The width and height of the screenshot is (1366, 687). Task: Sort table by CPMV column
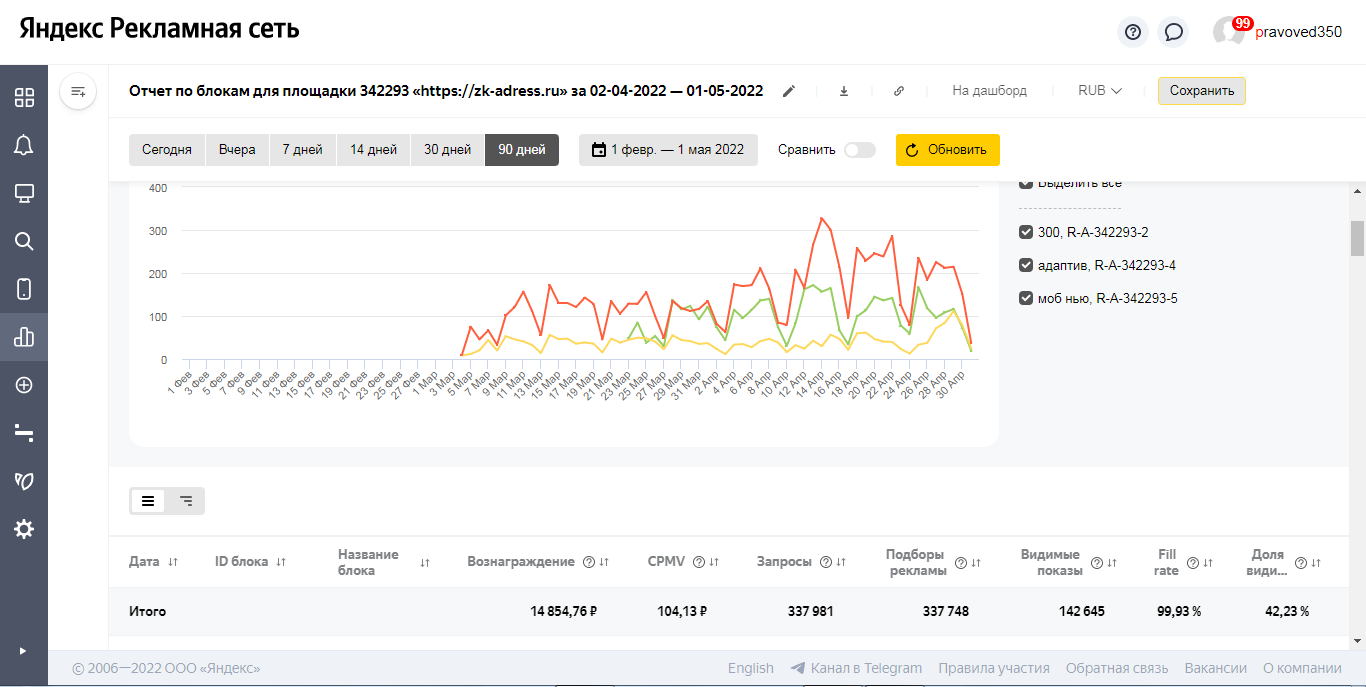click(714, 562)
